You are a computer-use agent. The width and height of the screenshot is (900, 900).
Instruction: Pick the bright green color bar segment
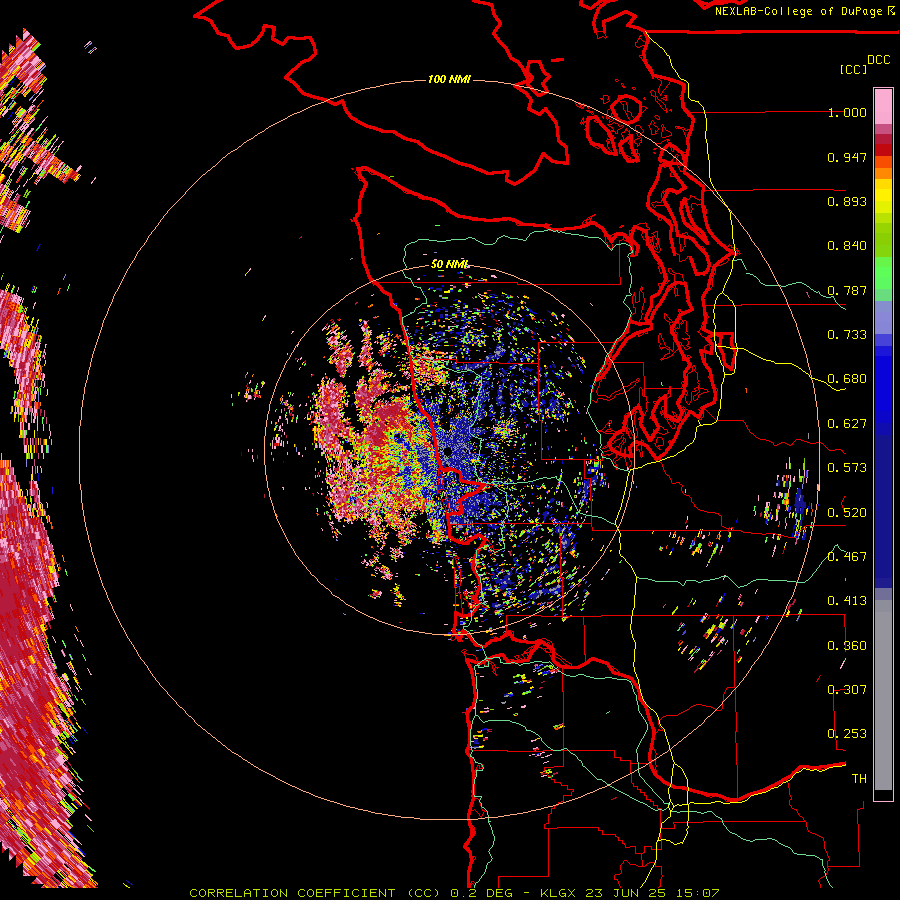tap(883, 273)
